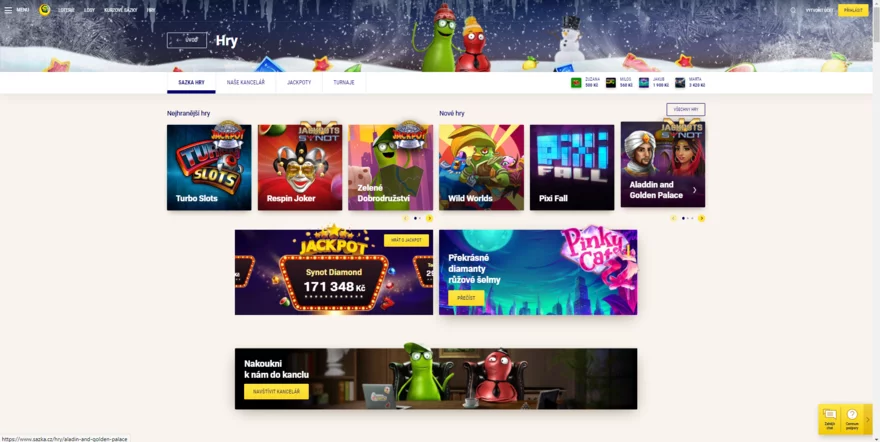Switch to the Turnaje tab
The height and width of the screenshot is (442, 880).
(343, 82)
